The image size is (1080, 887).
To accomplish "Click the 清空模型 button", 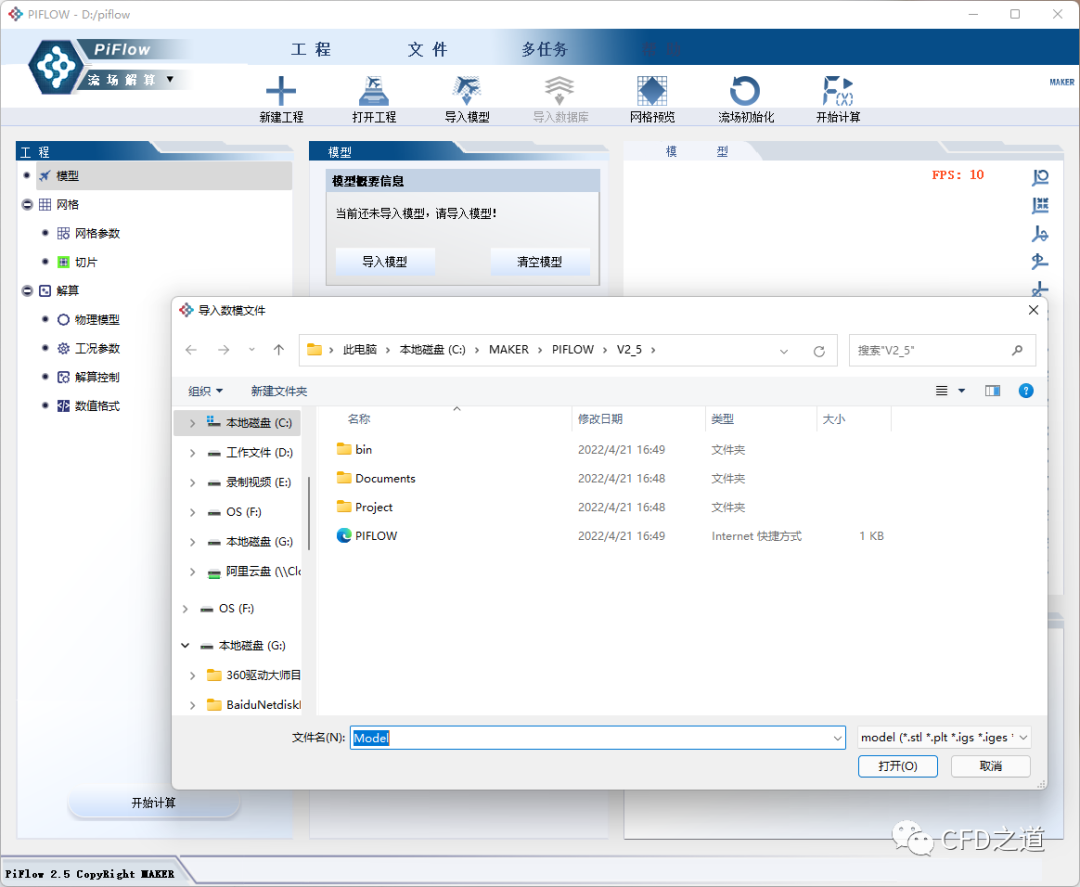I will [539, 262].
